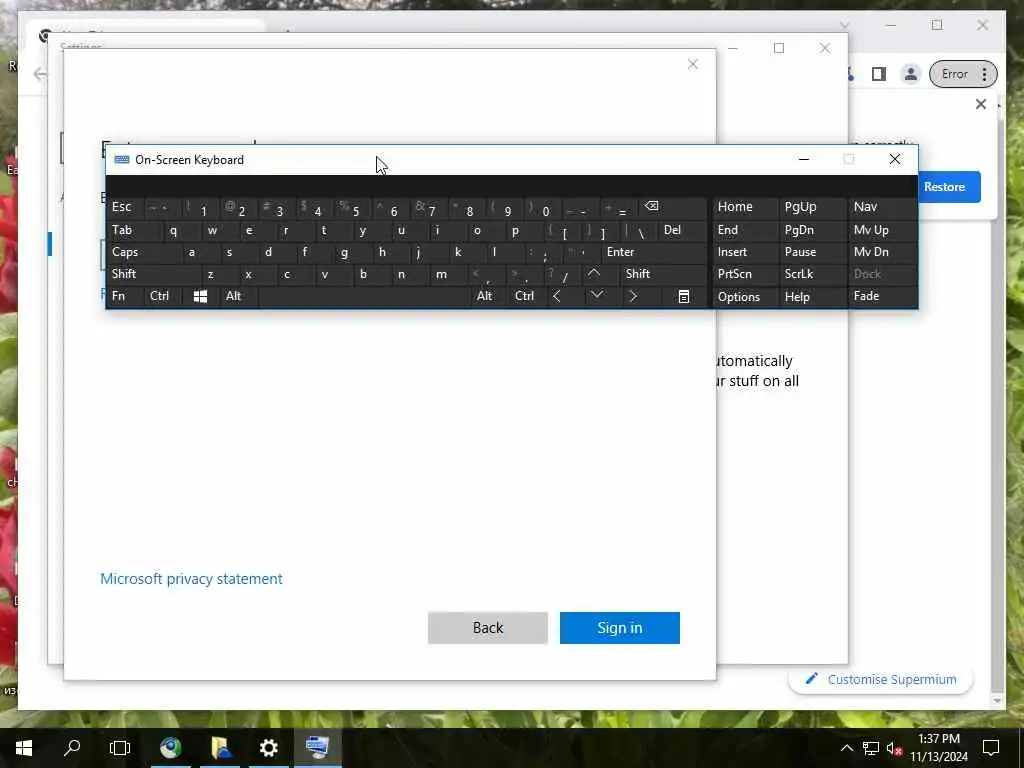This screenshot has width=1024, height=768.
Task: Tap the spacebar on the On-Screen Keyboard
Action: pos(364,296)
